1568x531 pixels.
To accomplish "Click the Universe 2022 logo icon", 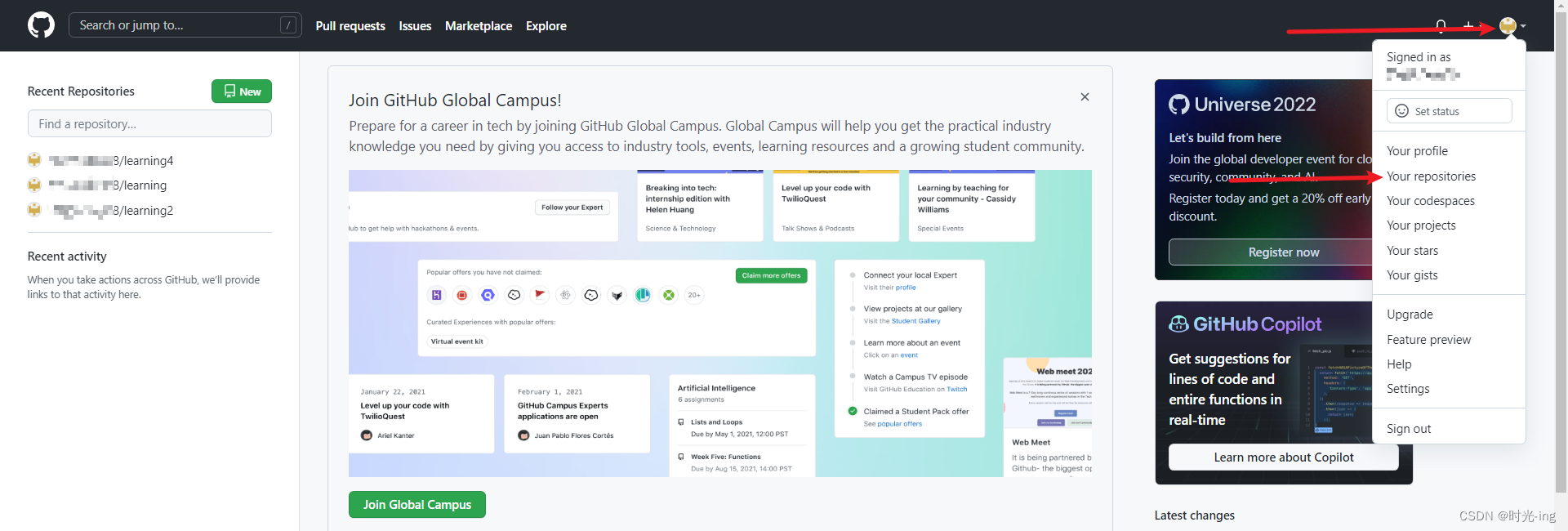I will tap(1178, 105).
